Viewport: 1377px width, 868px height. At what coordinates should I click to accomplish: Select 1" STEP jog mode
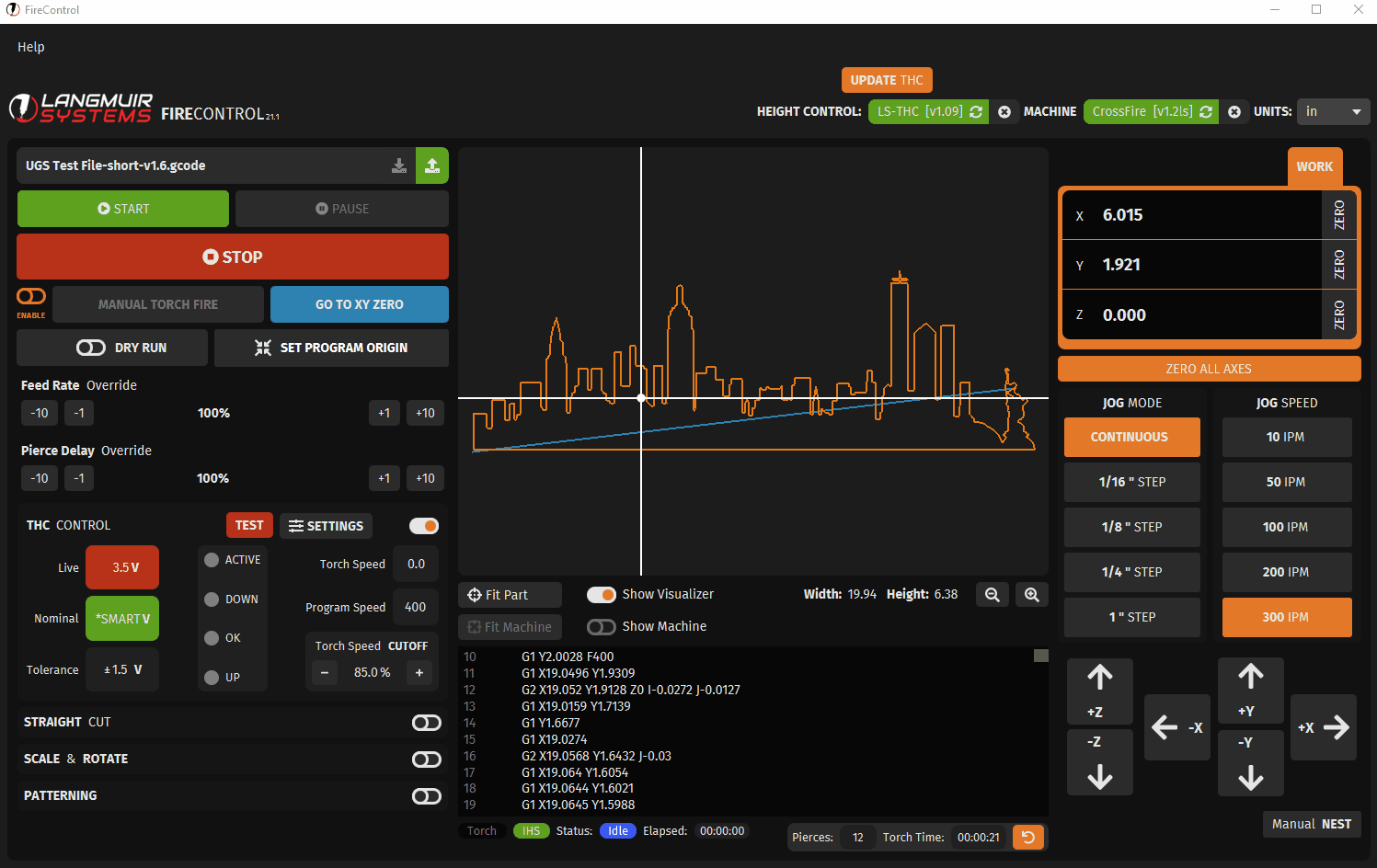click(x=1132, y=617)
